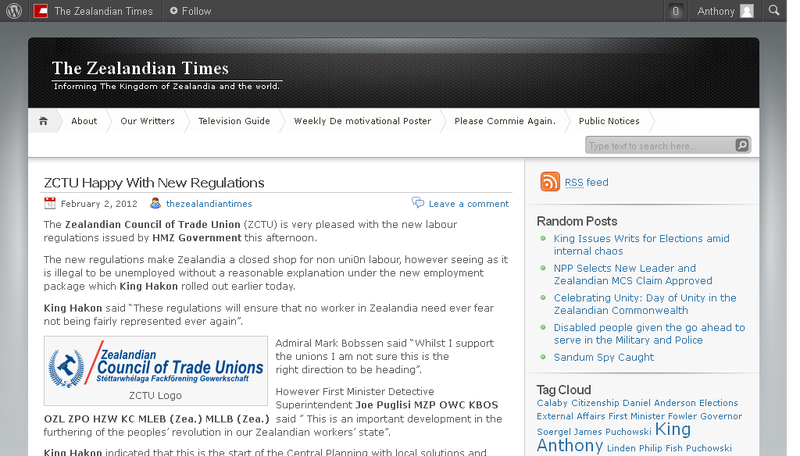Viewport: 800px width, 456px height.
Task: Click the site search text field
Action: tap(660, 145)
